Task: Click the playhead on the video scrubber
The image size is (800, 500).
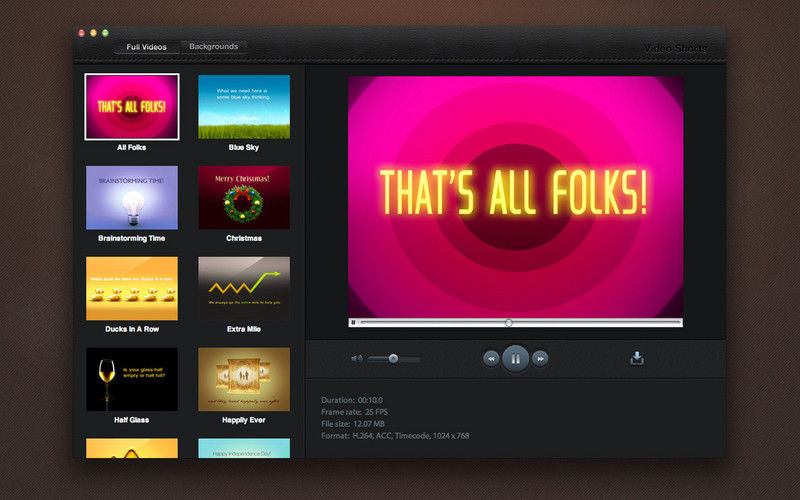Action: coord(508,322)
